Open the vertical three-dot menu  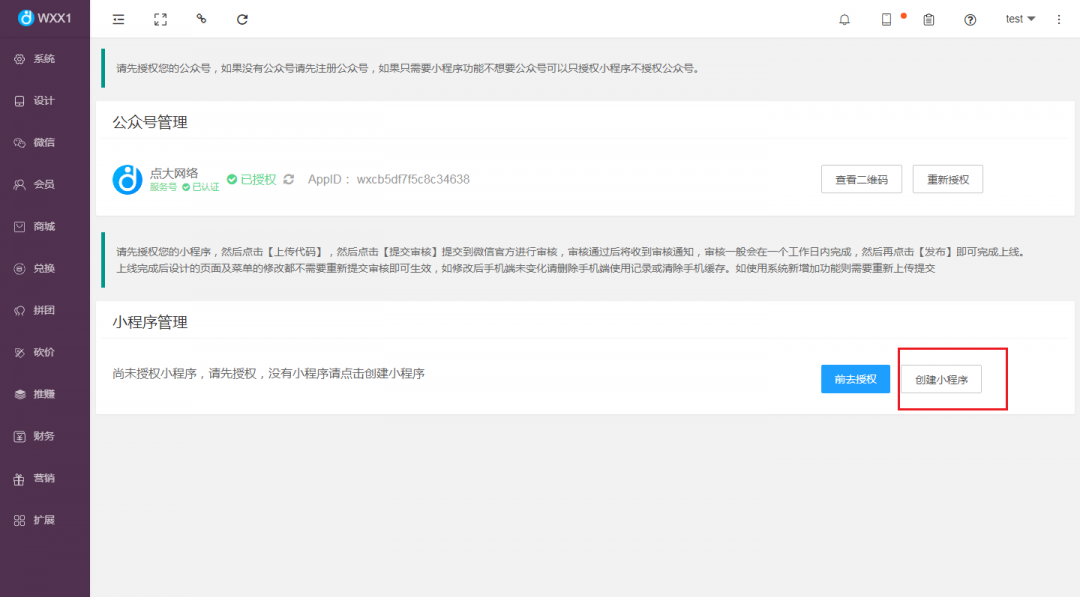(x=1058, y=18)
